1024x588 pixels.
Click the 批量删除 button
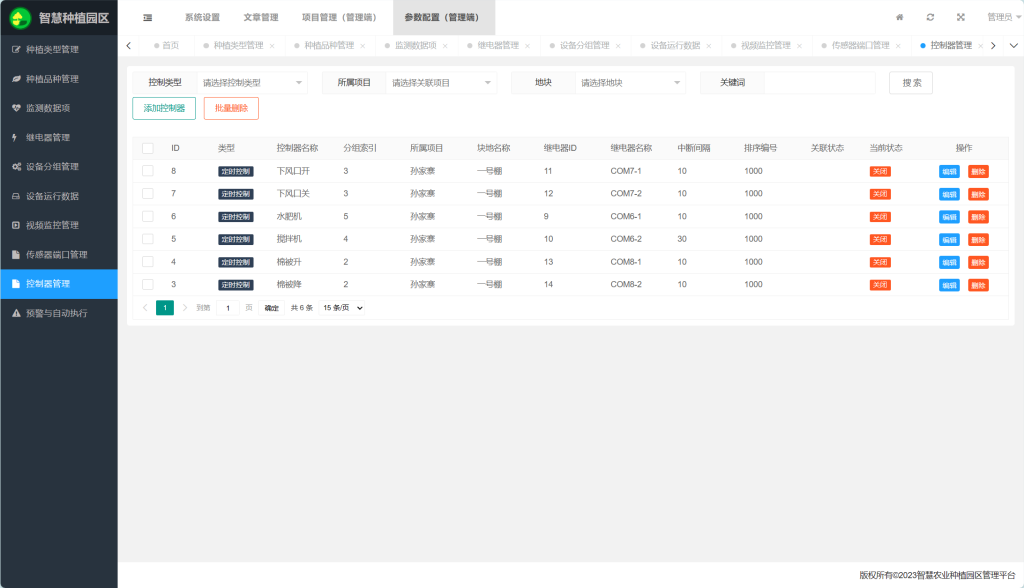(x=231, y=108)
